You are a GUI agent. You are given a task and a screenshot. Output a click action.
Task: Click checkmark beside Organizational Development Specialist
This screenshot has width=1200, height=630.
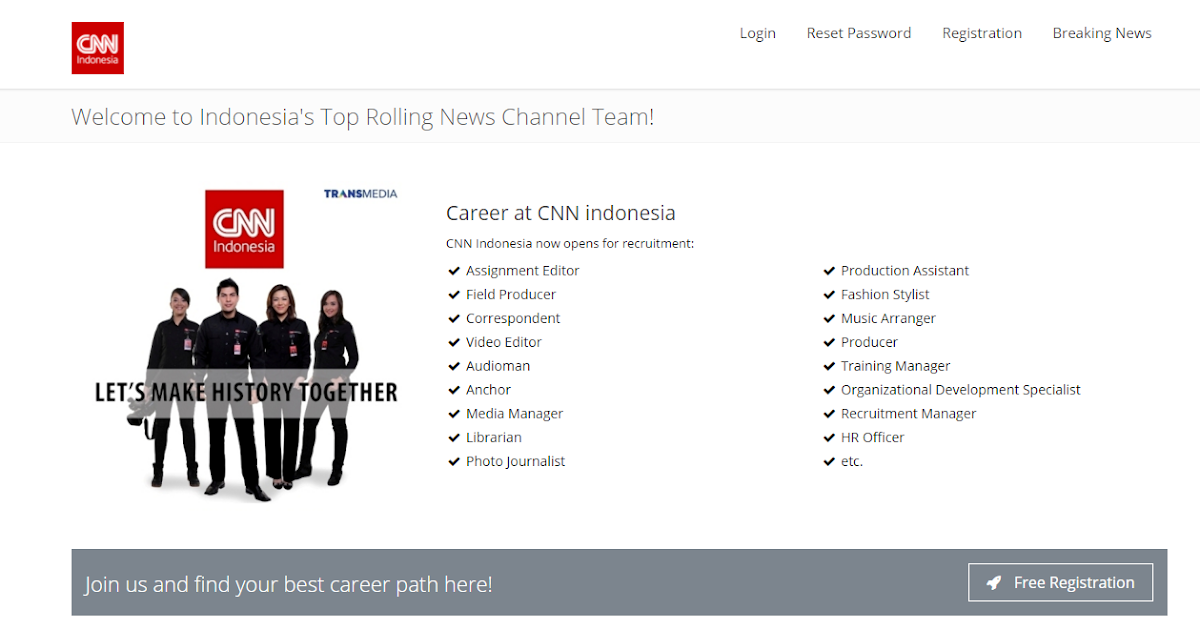[829, 390]
